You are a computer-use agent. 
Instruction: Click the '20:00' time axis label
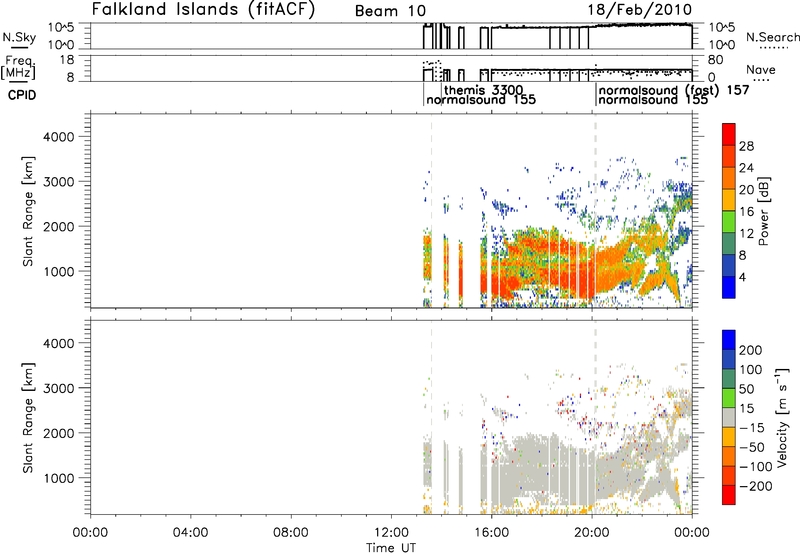[x=591, y=533]
